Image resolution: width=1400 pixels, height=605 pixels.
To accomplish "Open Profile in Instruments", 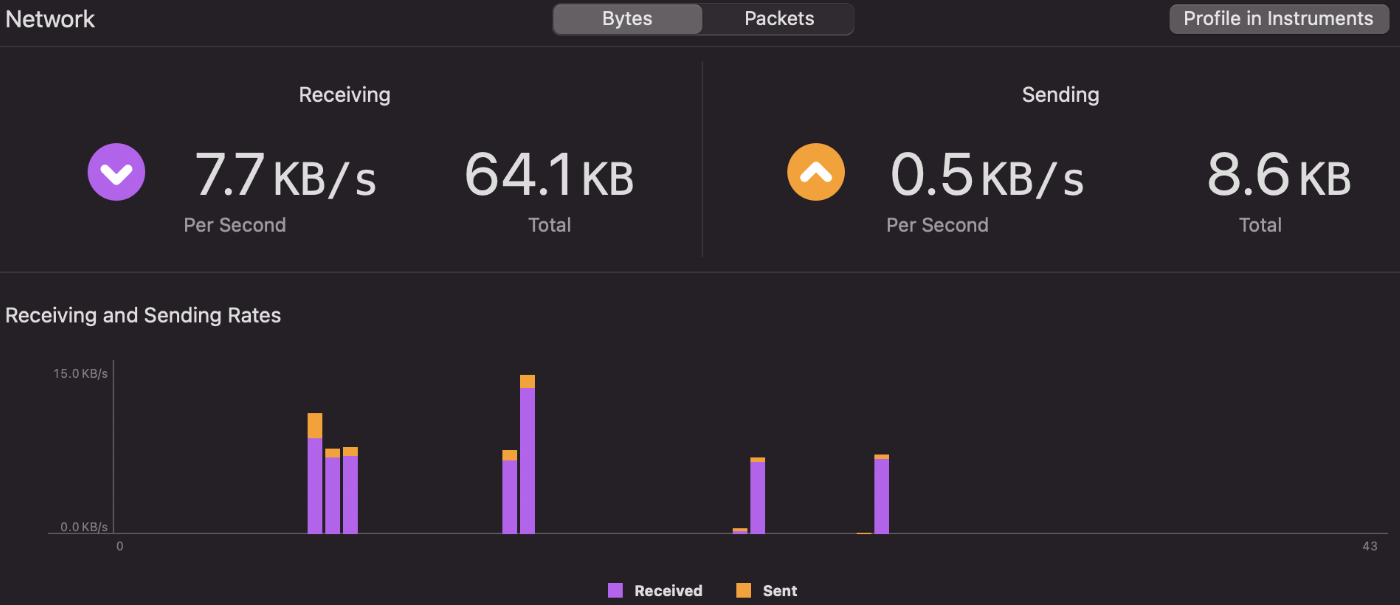I will tap(1278, 18).
